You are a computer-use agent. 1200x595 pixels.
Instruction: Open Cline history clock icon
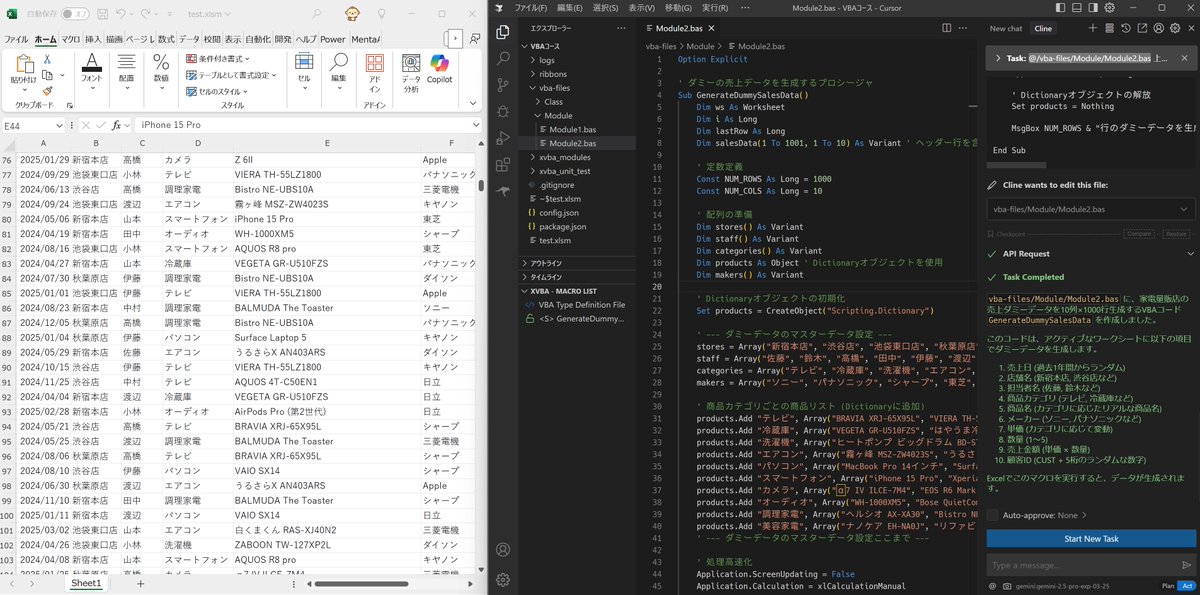coord(1127,29)
